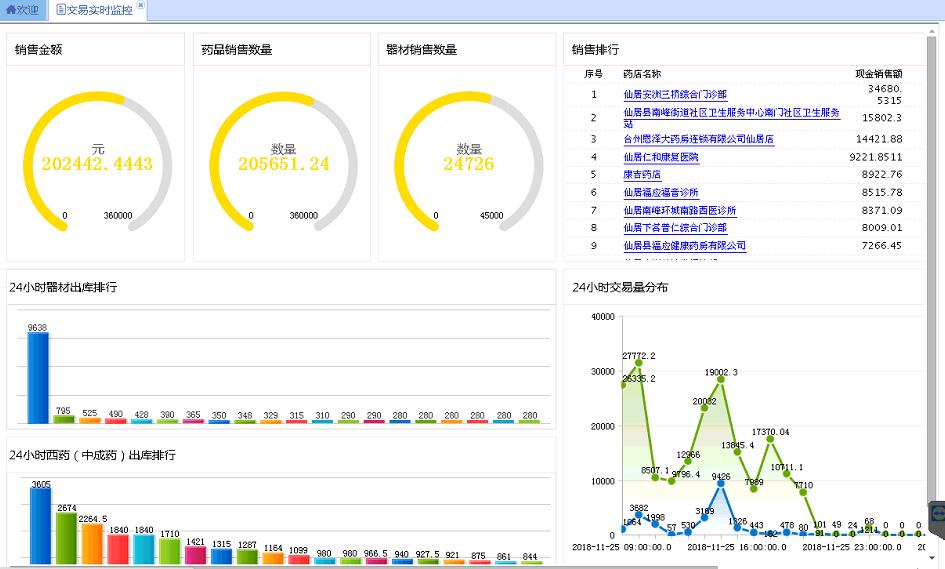
Task: Click the green bar labeled 795
Action: coord(63,420)
